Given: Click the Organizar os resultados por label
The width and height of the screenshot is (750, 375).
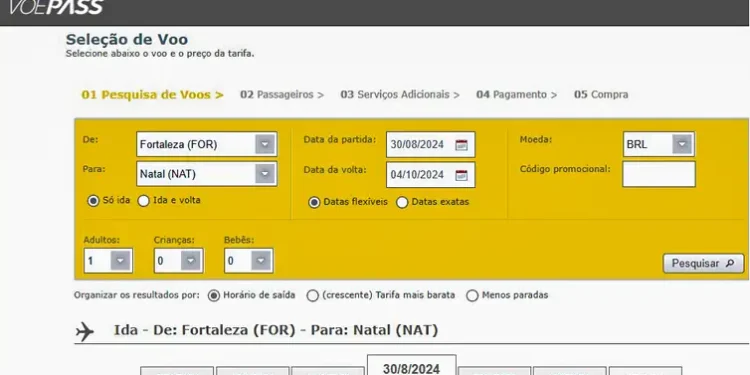Looking at the screenshot, I should (136, 295).
